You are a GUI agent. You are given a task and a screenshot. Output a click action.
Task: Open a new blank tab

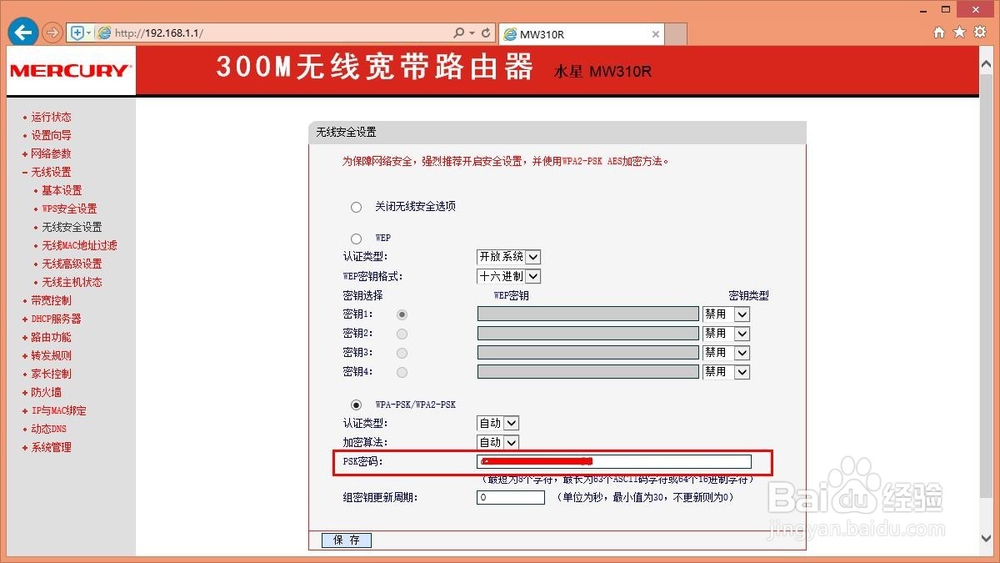point(676,34)
